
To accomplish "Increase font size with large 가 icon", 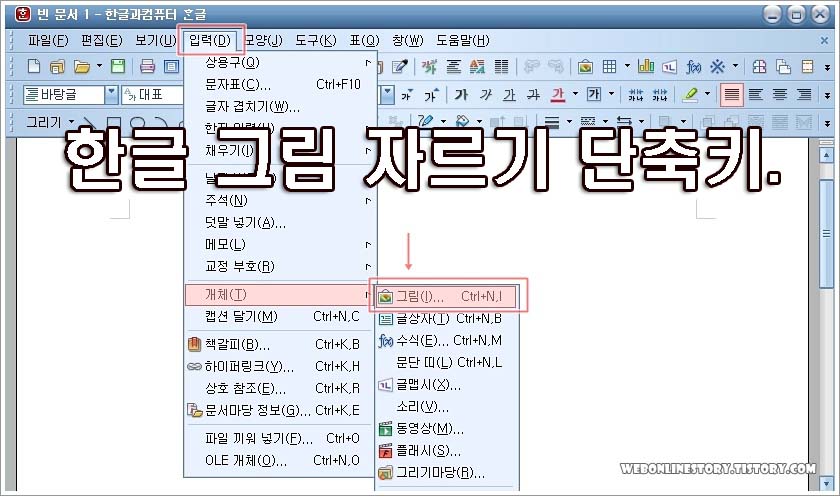I will 432,95.
